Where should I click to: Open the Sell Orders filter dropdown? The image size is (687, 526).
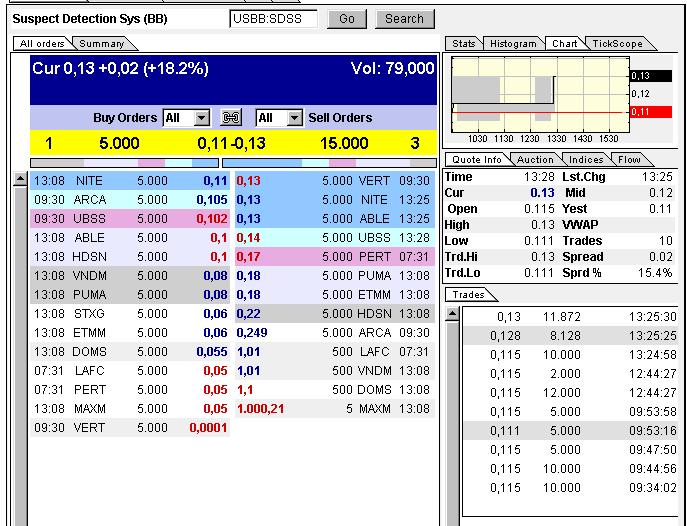tap(294, 118)
